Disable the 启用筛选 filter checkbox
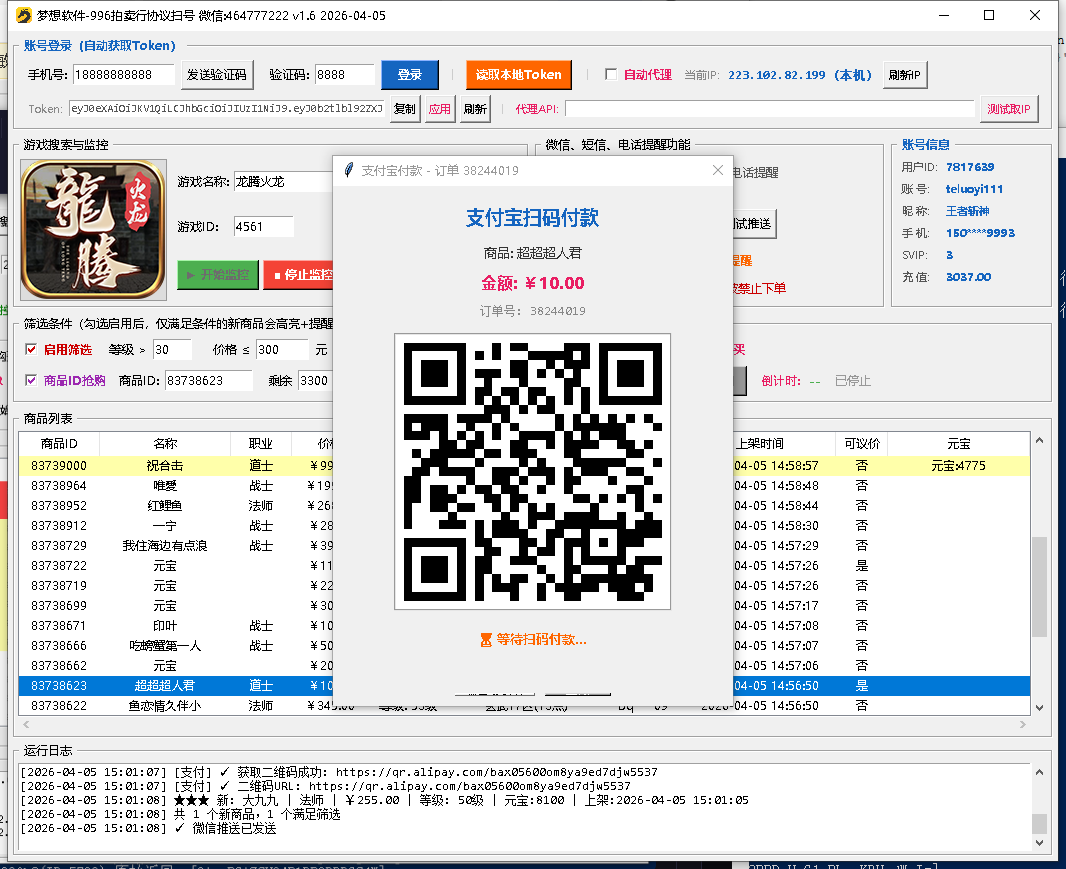Viewport: 1066px width, 869px height. click(31, 349)
